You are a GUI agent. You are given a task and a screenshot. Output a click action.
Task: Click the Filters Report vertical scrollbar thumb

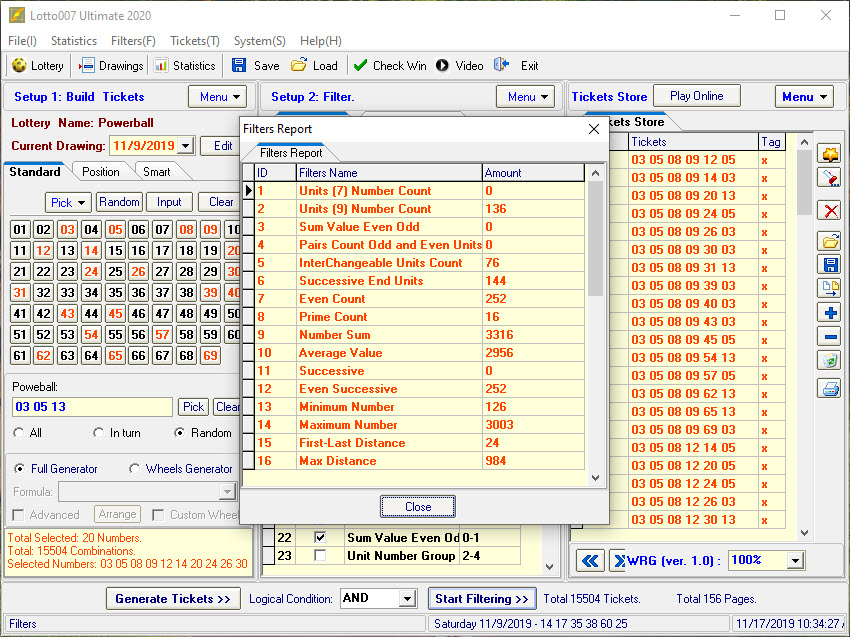click(595, 239)
